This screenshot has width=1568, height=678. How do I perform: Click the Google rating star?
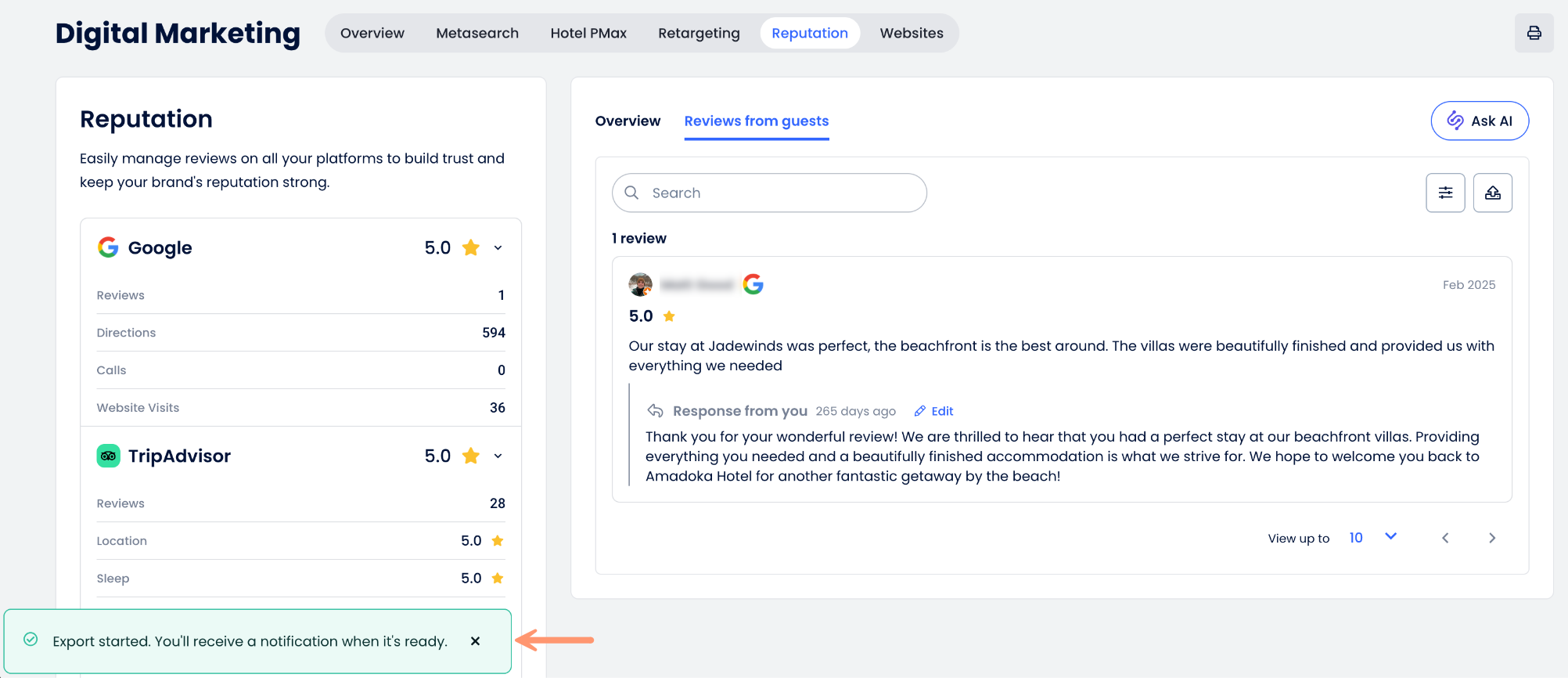click(471, 247)
